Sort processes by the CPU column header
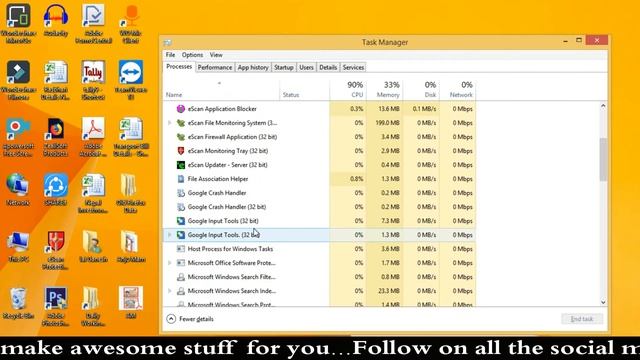 click(348, 89)
